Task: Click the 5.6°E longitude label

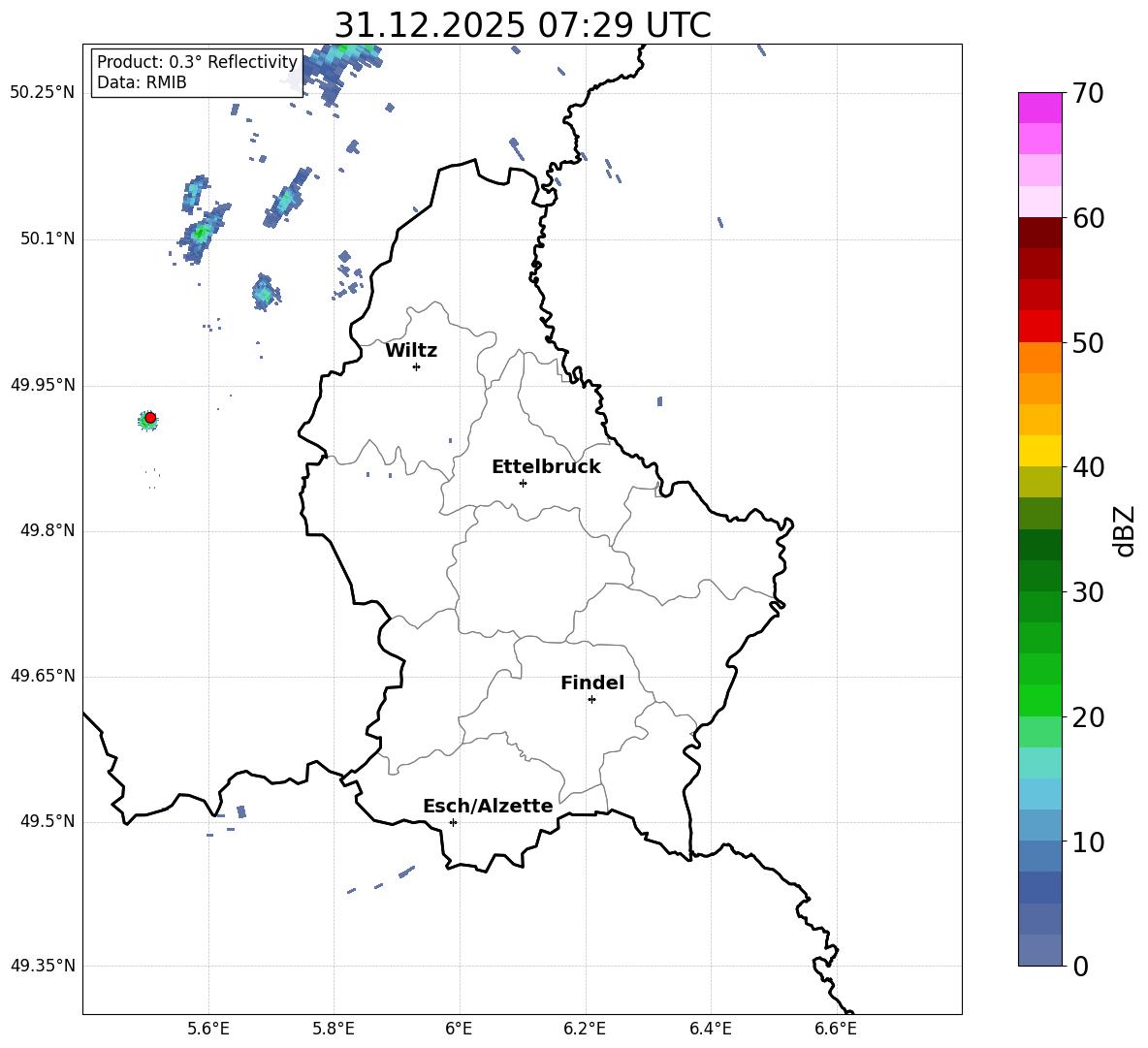Action: 208,1029
